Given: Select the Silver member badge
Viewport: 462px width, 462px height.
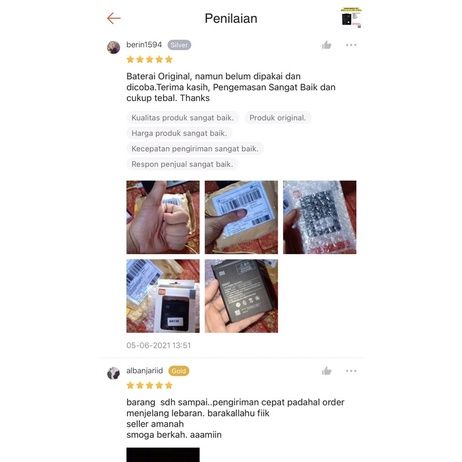Looking at the screenshot, I should tap(179, 45).
